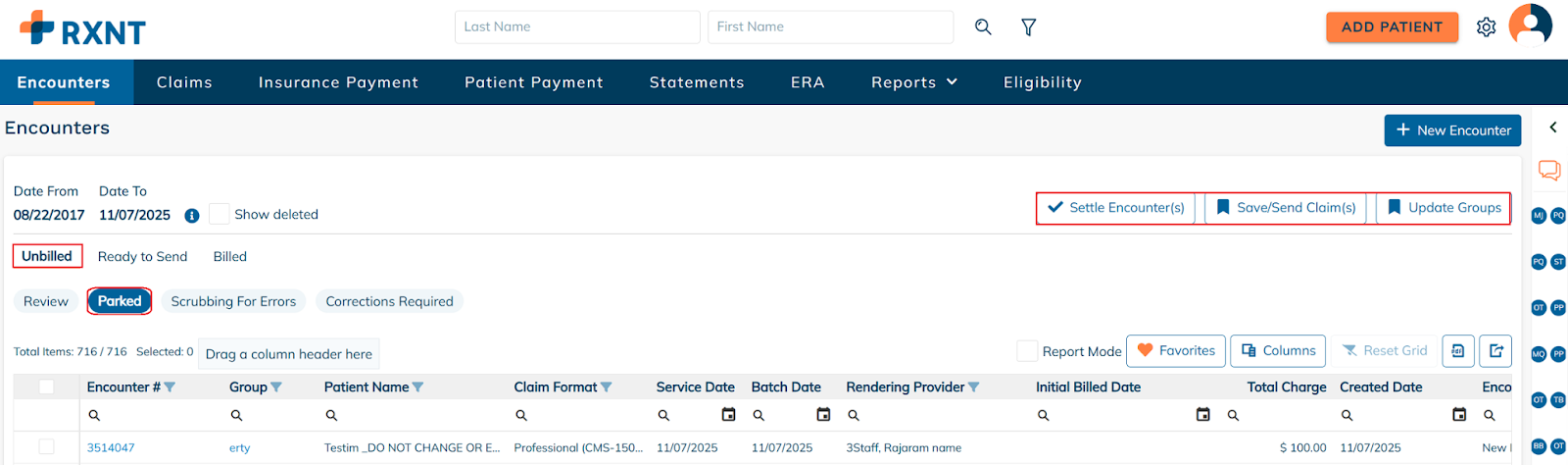The image size is (1568, 465).
Task: Open encounter 3514047 link
Action: (111, 447)
